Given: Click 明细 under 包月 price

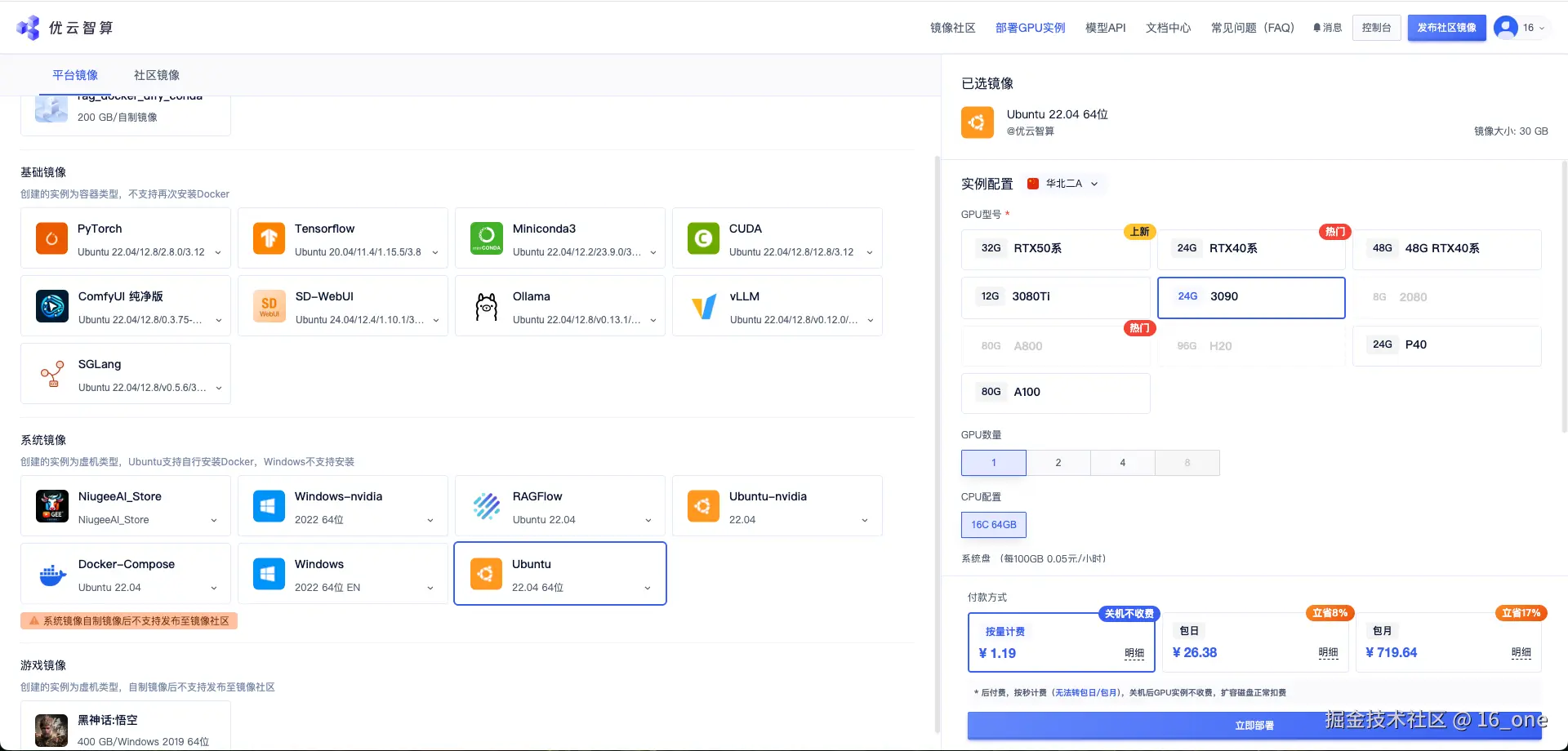Looking at the screenshot, I should coord(1521,652).
